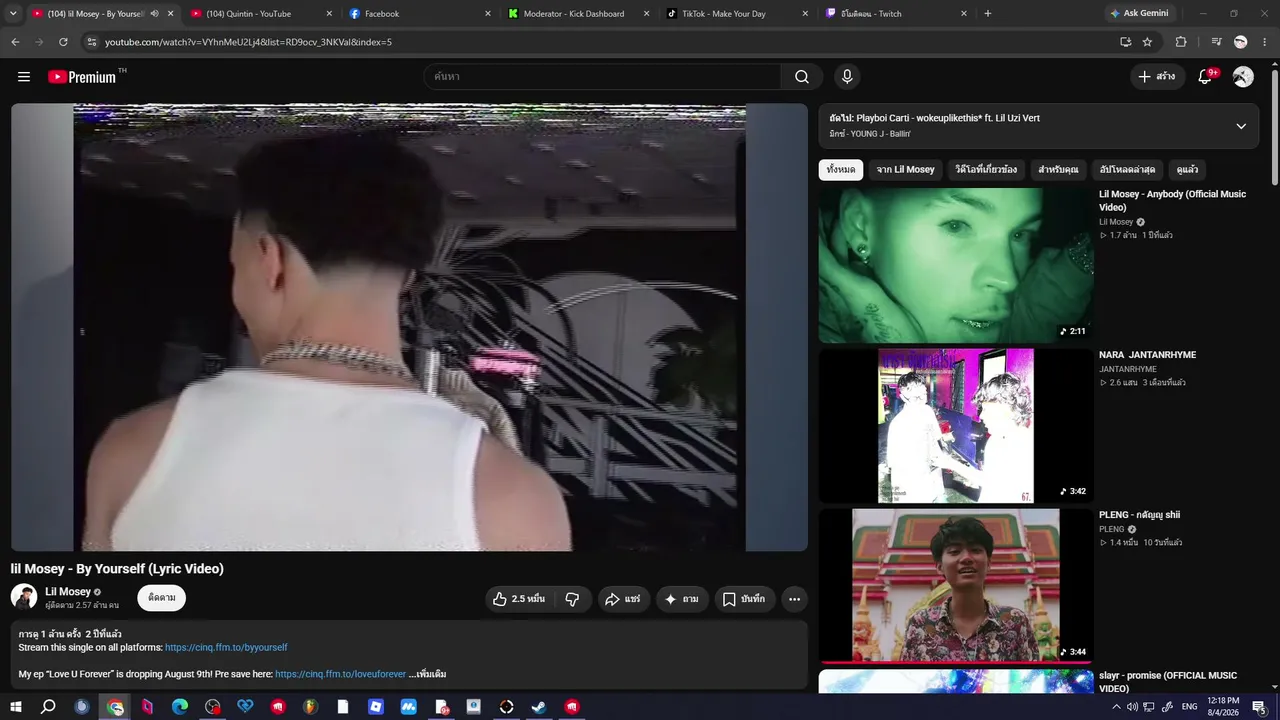The image size is (1280, 720).
Task: Reload the page in Chrome
Action: point(63,42)
